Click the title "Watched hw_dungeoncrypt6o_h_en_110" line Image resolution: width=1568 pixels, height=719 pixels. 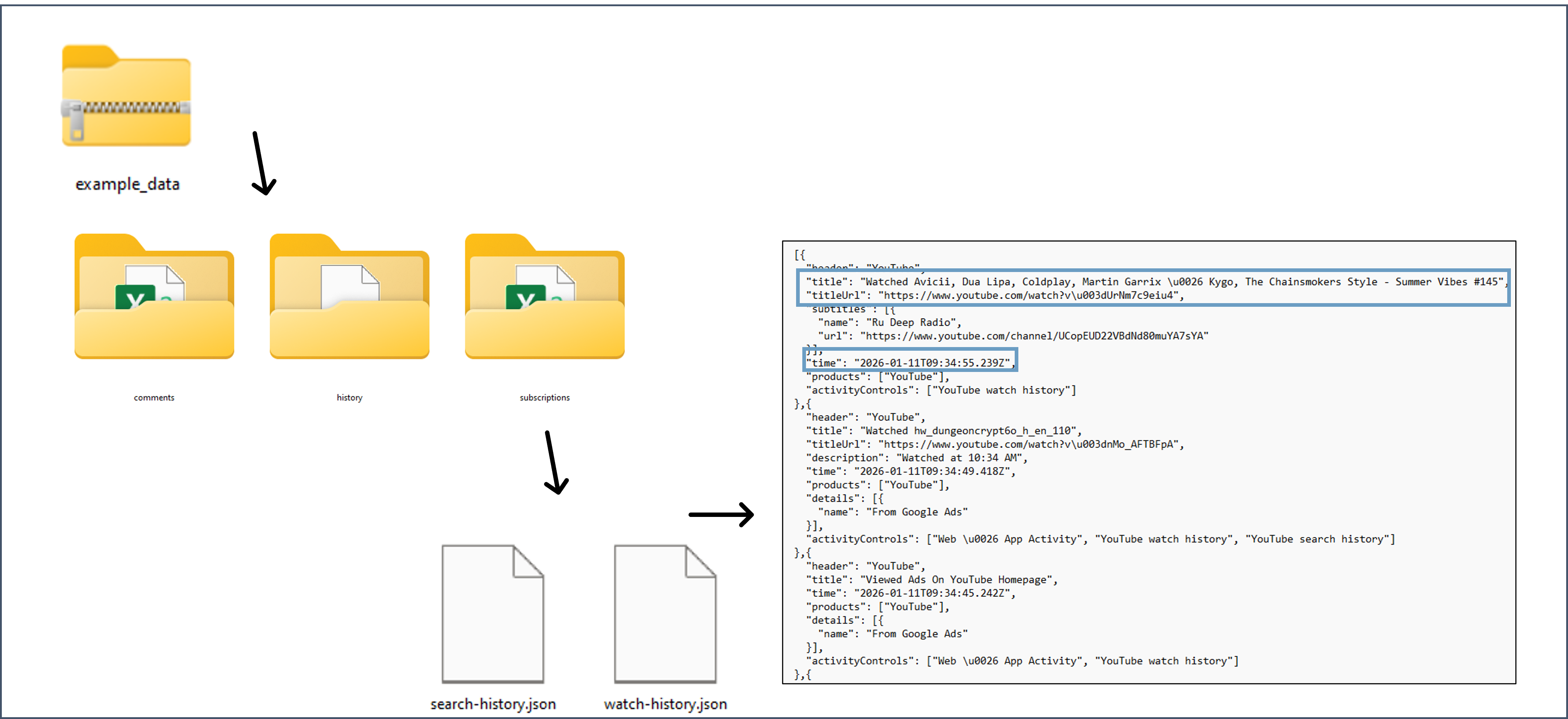pos(944,431)
